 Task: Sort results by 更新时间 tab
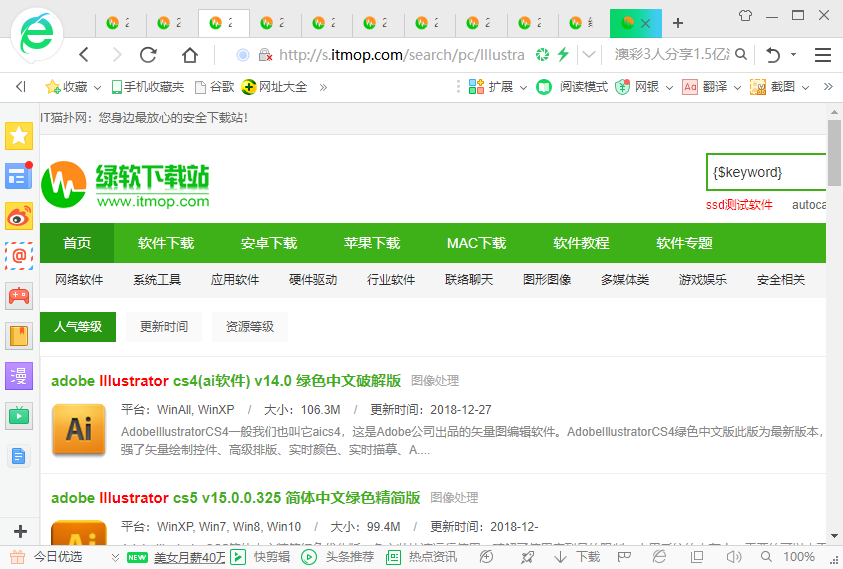pos(164,326)
